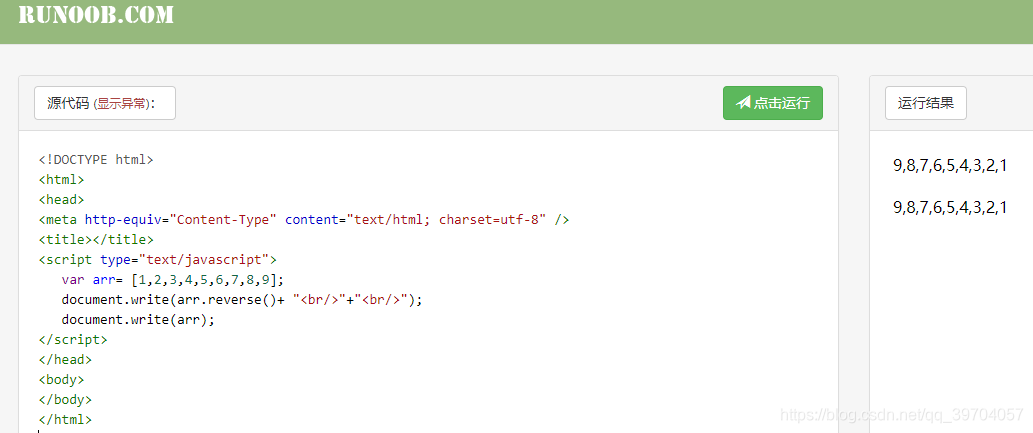This screenshot has width=1033, height=433.
Task: Click the document.write(arr); line
Action: pos(138,320)
